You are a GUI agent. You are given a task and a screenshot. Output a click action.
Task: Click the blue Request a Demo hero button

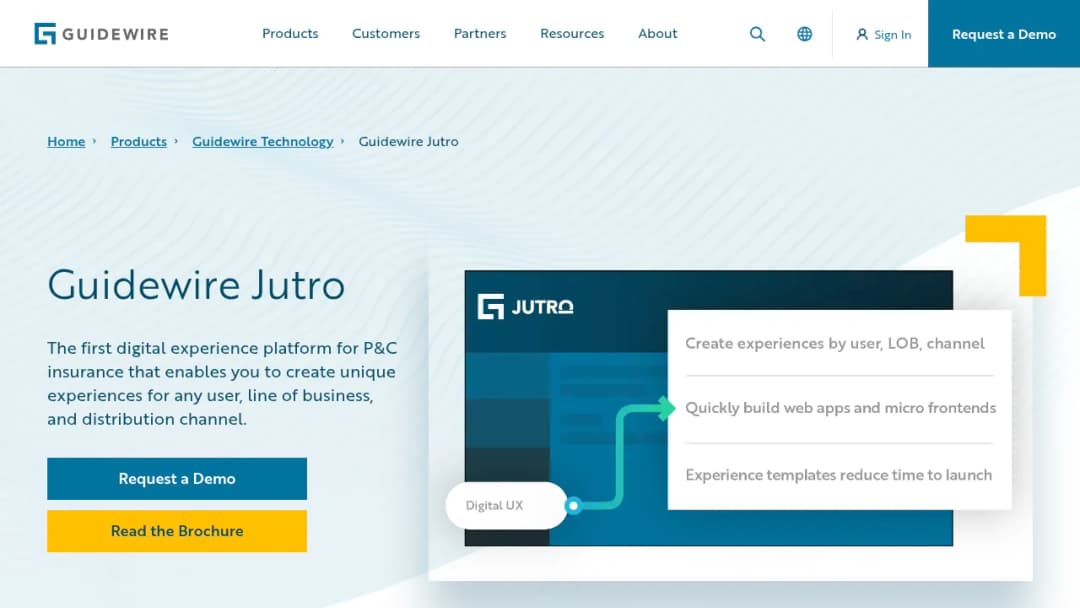[x=177, y=479]
